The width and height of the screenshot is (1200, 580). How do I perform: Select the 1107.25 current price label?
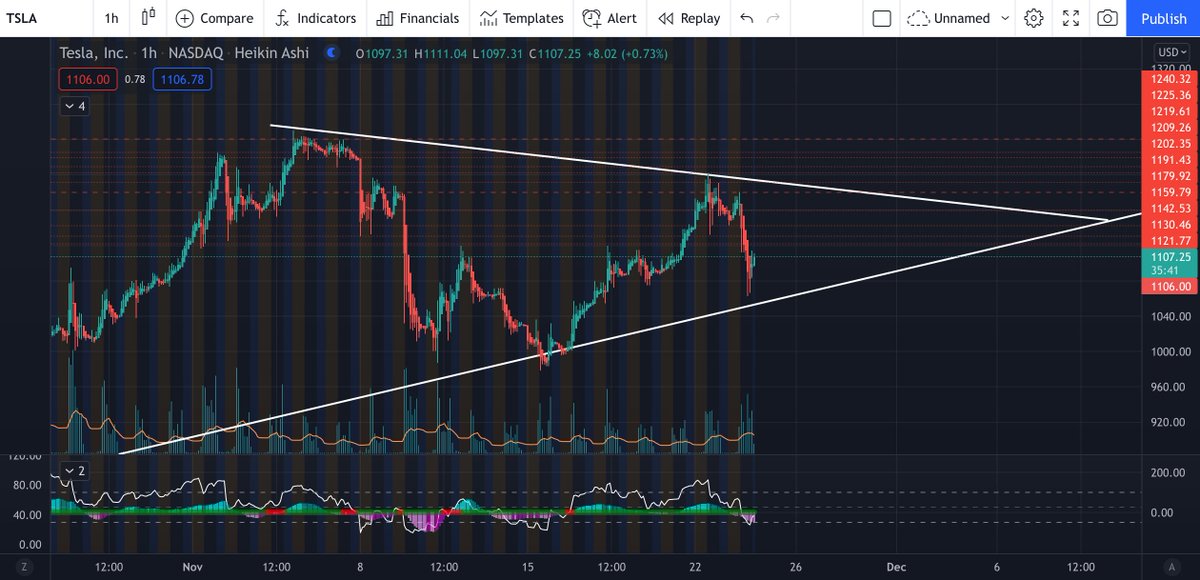pyautogui.click(x=1170, y=257)
